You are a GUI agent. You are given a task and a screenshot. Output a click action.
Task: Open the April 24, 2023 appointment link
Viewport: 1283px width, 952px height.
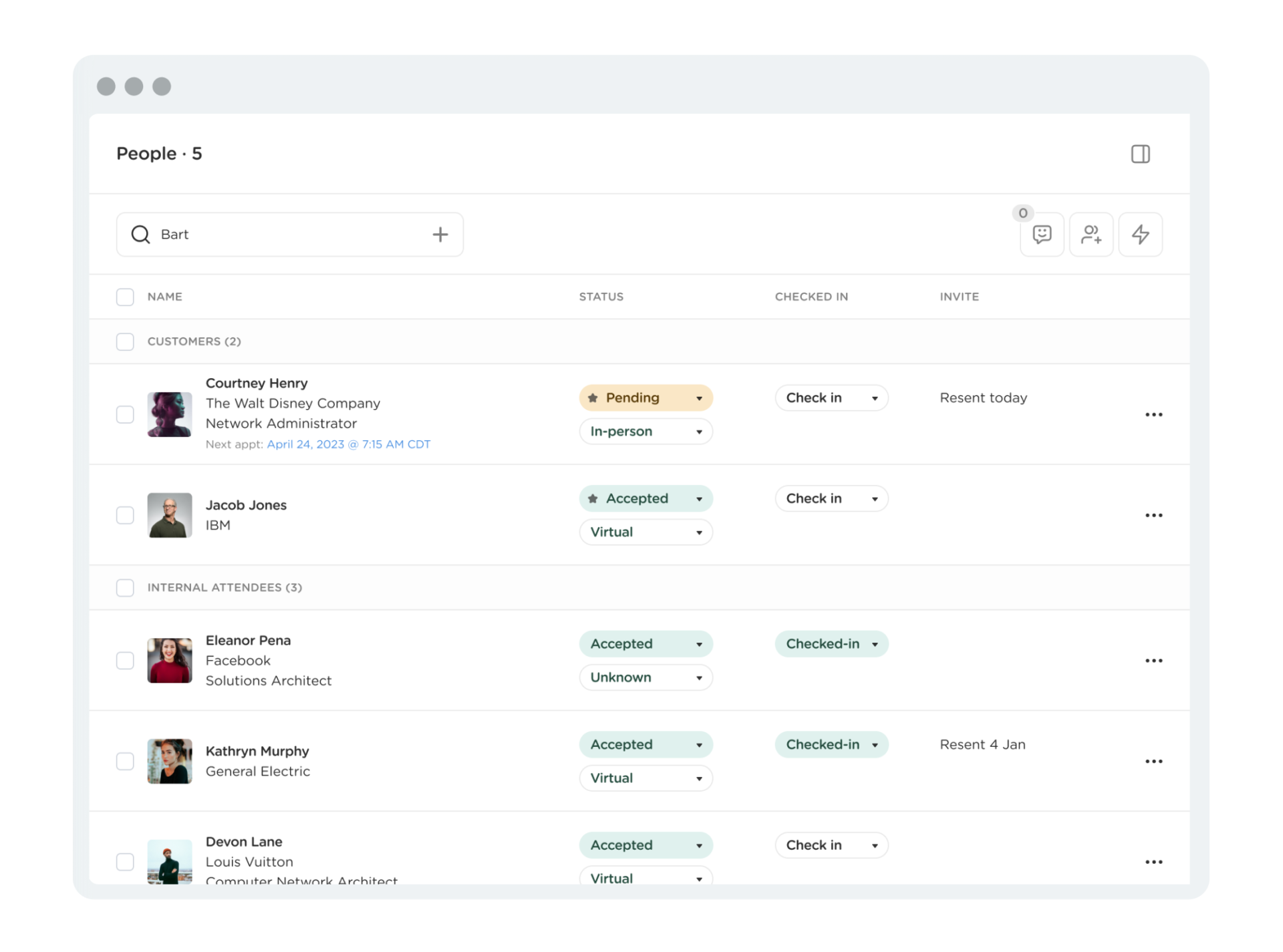tap(348, 444)
